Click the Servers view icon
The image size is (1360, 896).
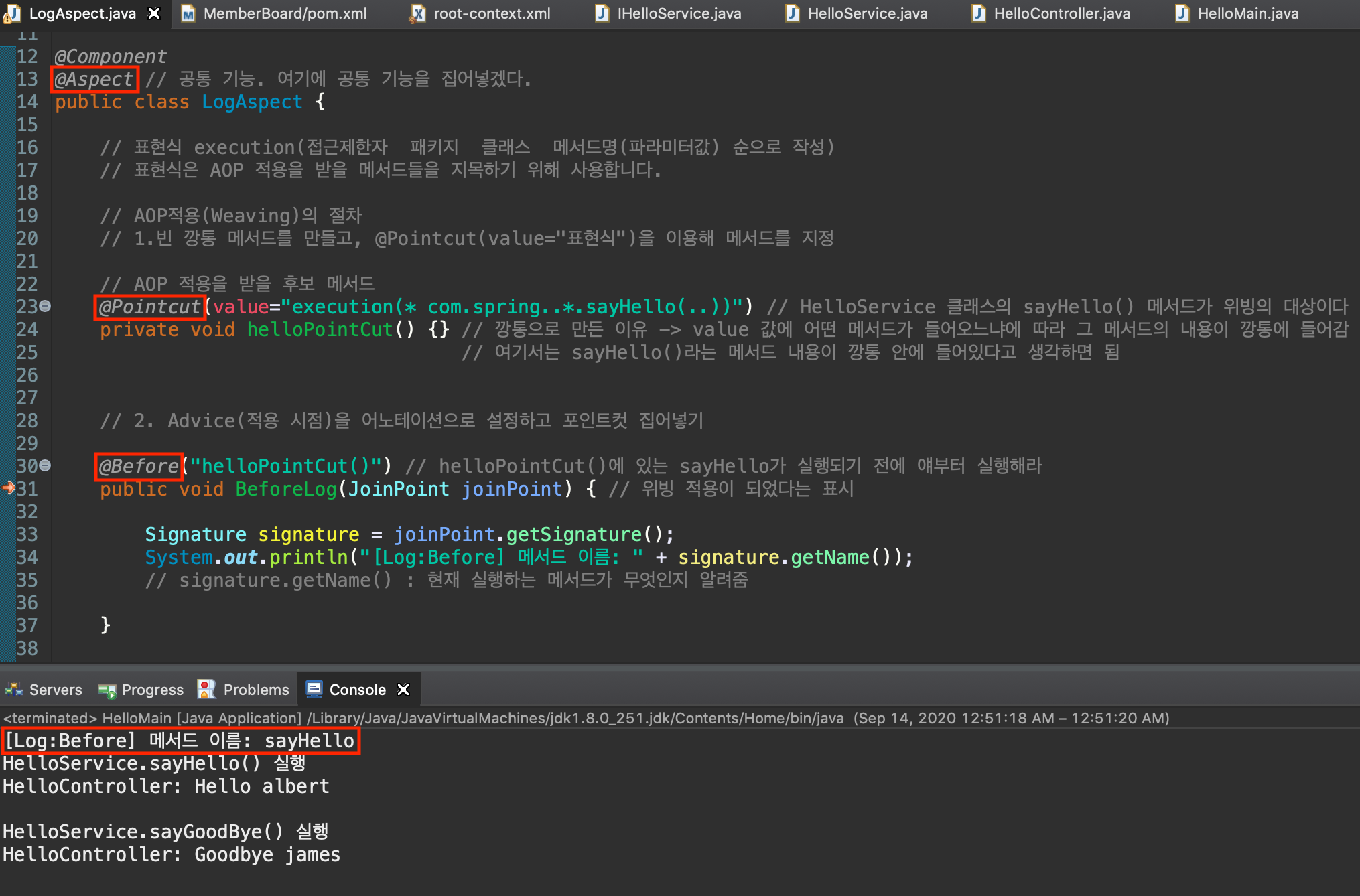click(13, 689)
